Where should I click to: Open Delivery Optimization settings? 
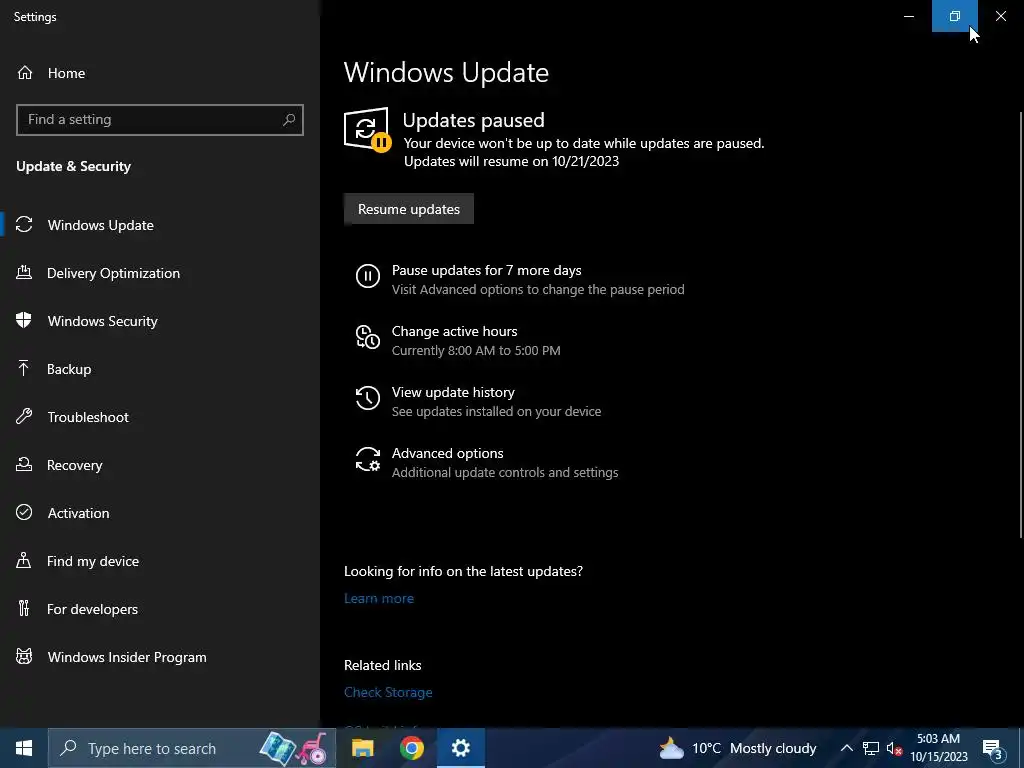click(x=159, y=273)
